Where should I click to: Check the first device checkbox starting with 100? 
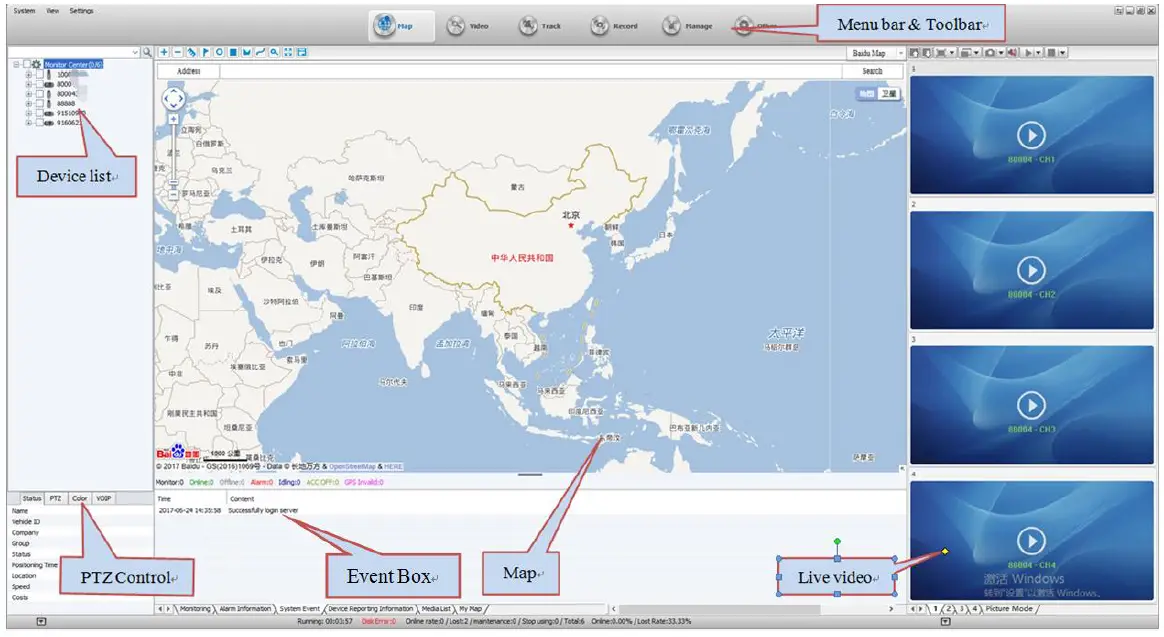tap(39, 74)
